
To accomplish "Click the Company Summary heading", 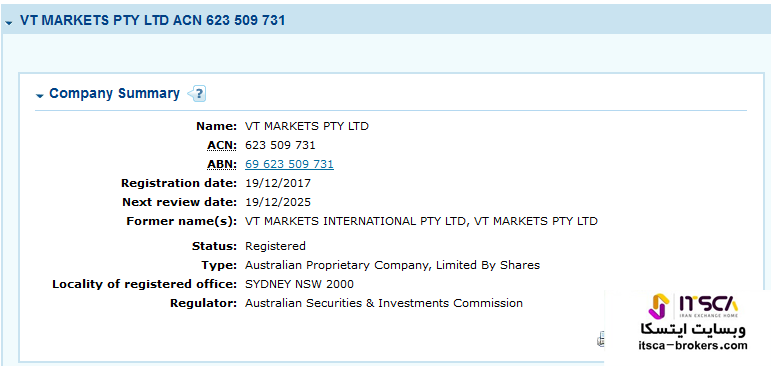I will coord(115,93).
